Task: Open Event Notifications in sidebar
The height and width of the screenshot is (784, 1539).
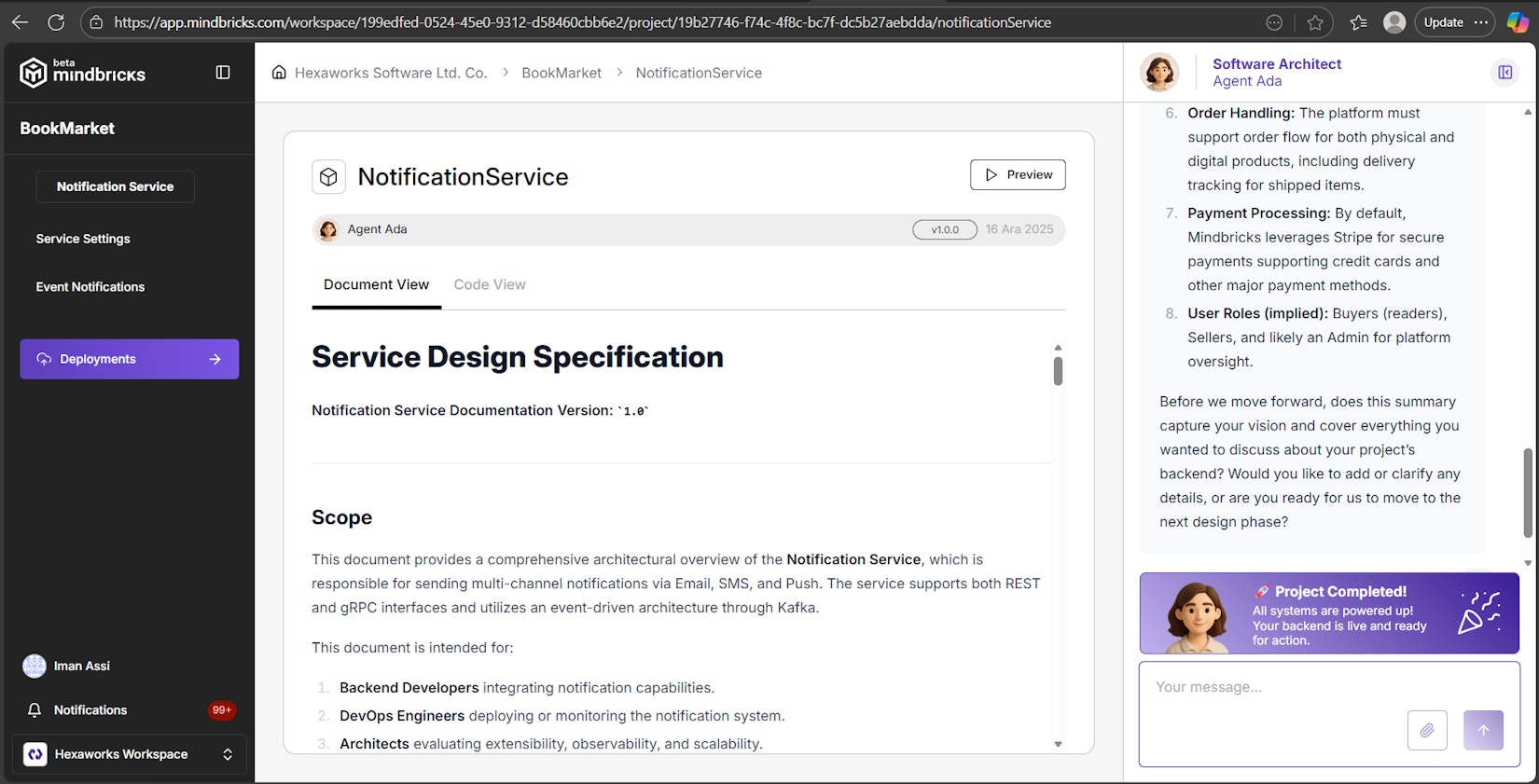Action: coord(90,287)
